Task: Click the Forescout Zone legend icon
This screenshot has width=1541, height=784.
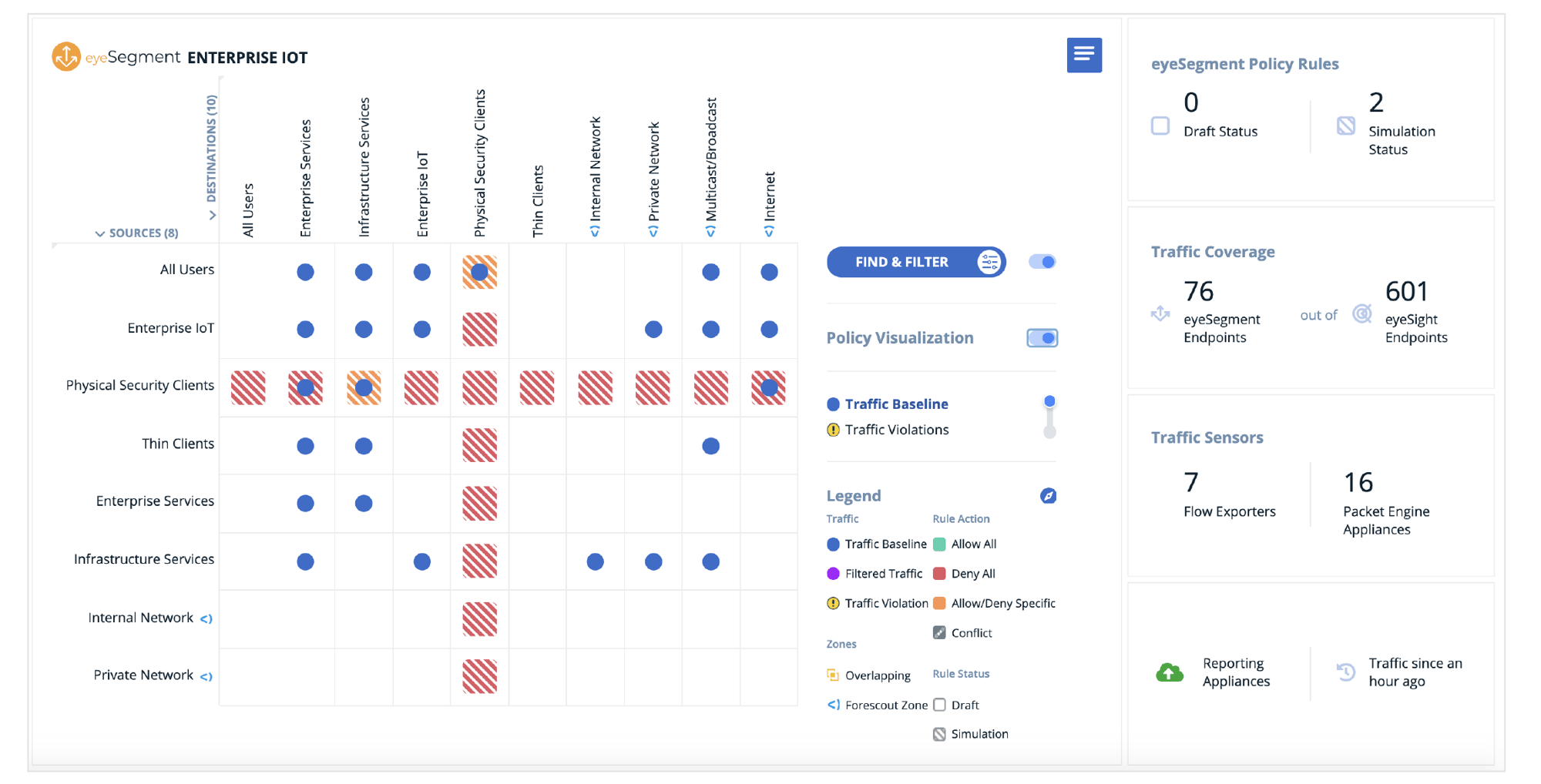Action: pyautogui.click(x=833, y=705)
